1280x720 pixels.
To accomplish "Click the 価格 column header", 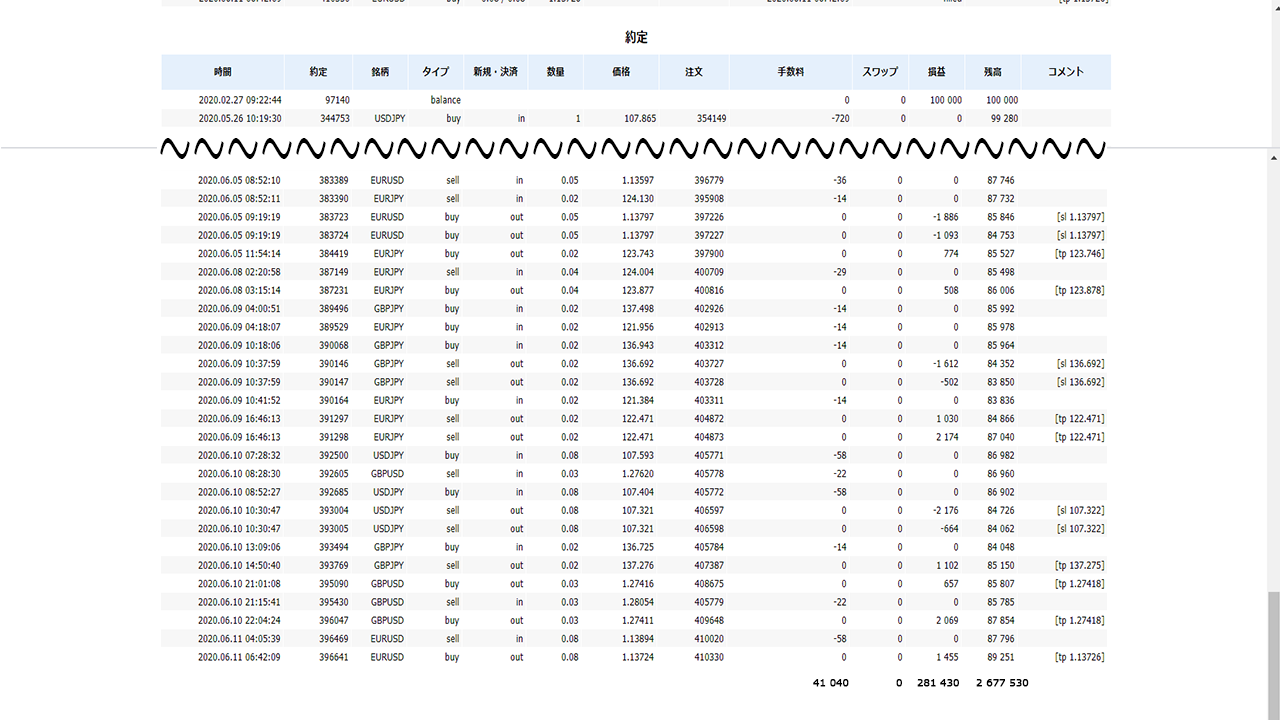I will pyautogui.click(x=621, y=72).
